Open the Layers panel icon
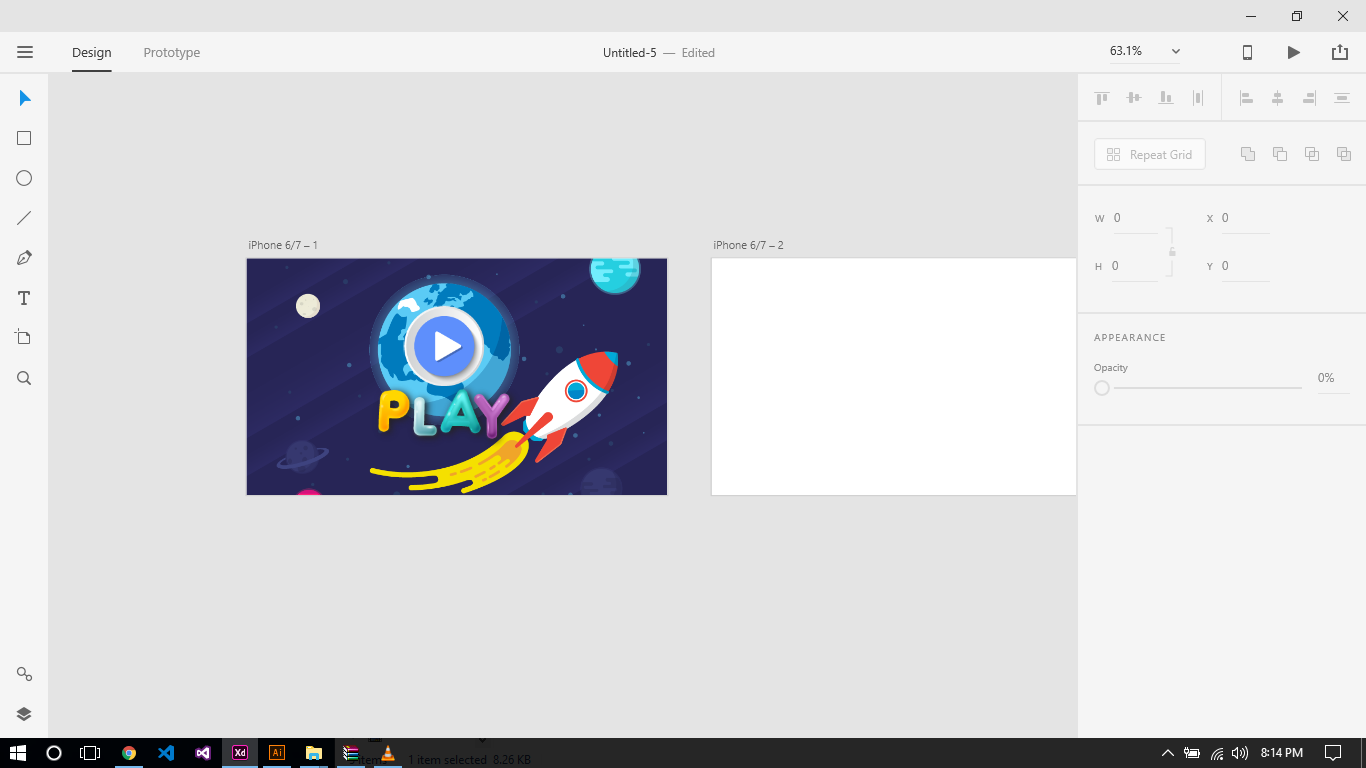Image resolution: width=1366 pixels, height=768 pixels. click(24, 714)
